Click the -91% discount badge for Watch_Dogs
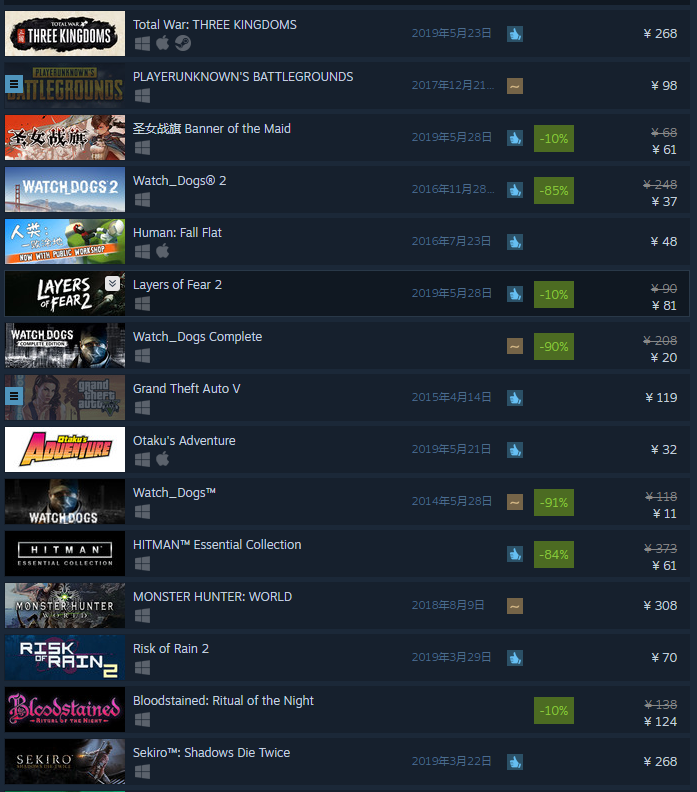697x792 pixels. [554, 503]
